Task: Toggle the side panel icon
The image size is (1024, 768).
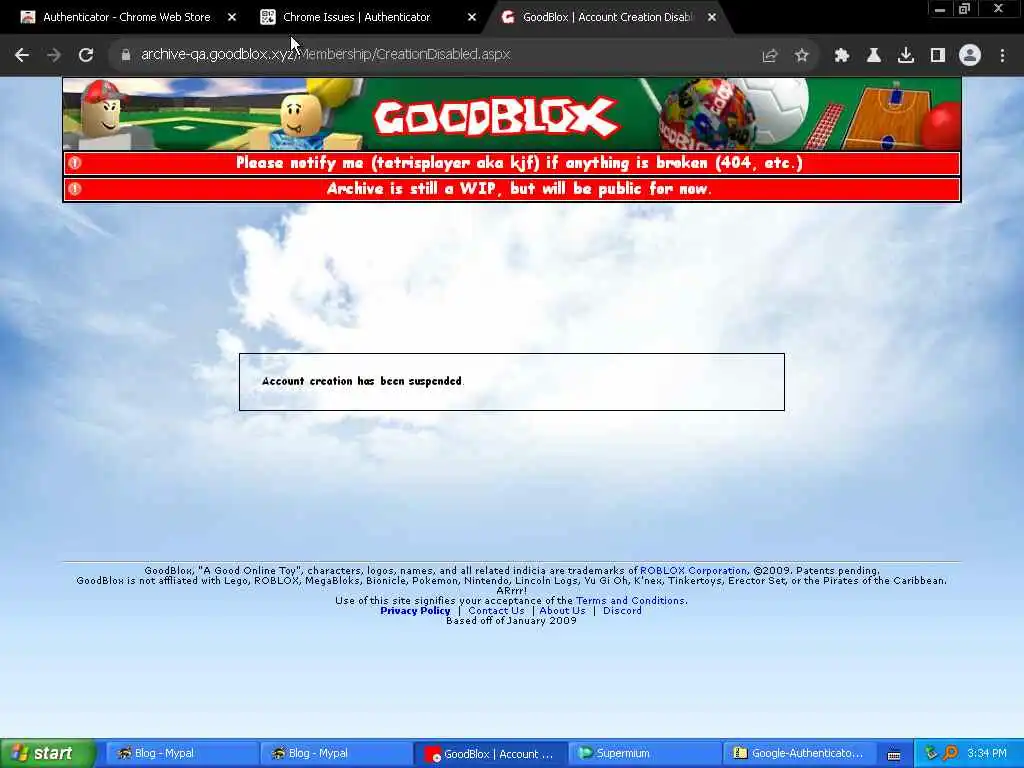Action: pos(938,56)
